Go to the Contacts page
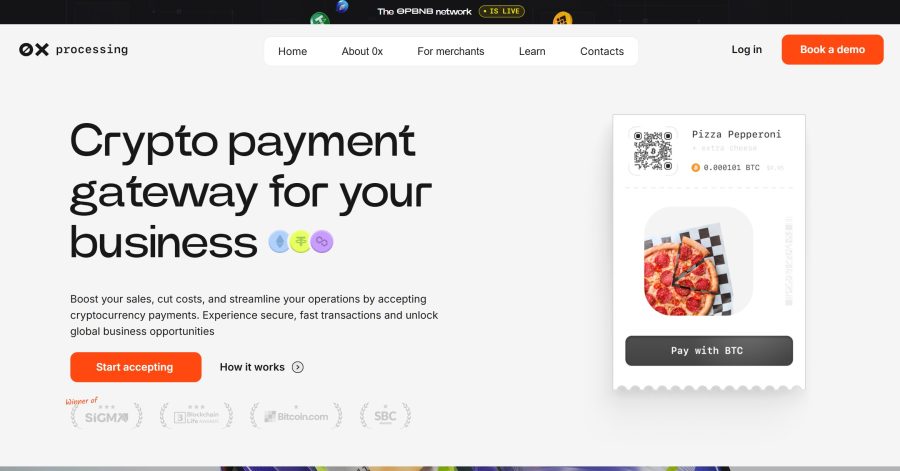The image size is (900, 471). click(x=602, y=51)
